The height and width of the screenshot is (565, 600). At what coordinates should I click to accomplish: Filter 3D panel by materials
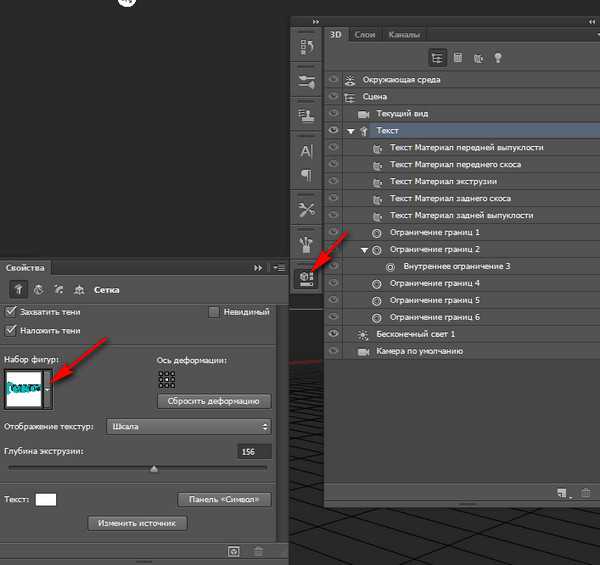[479, 59]
